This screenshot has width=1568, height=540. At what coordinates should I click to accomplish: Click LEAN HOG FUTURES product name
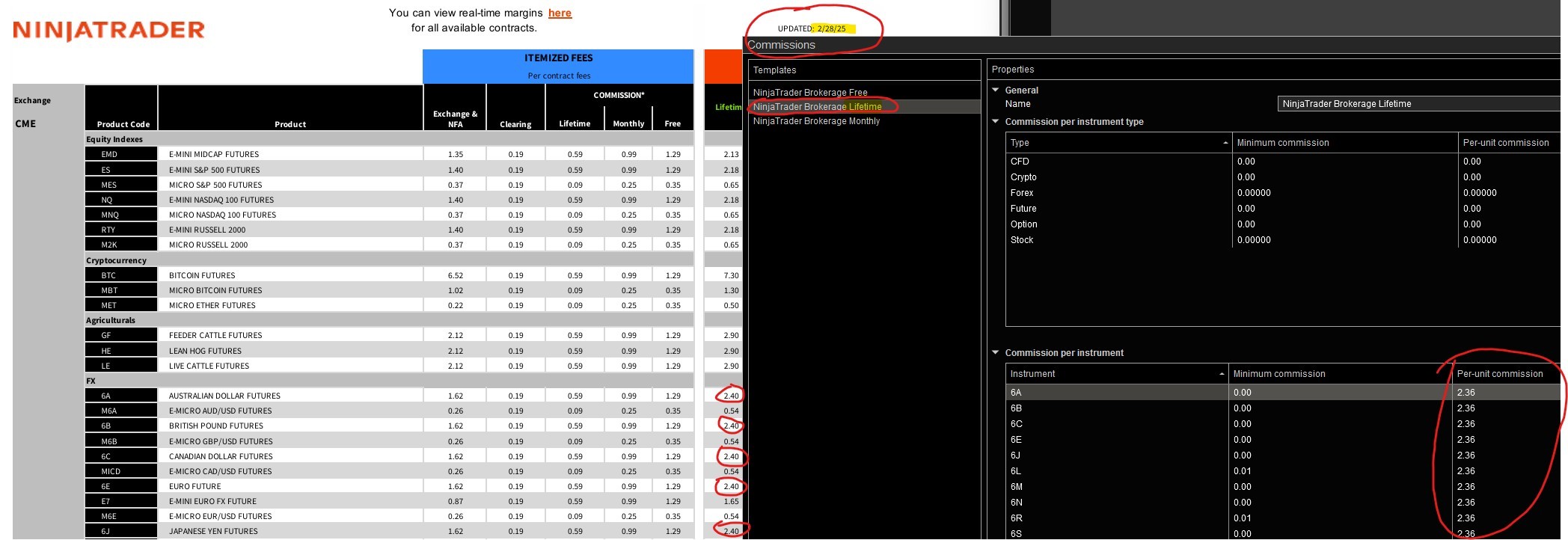coord(205,351)
